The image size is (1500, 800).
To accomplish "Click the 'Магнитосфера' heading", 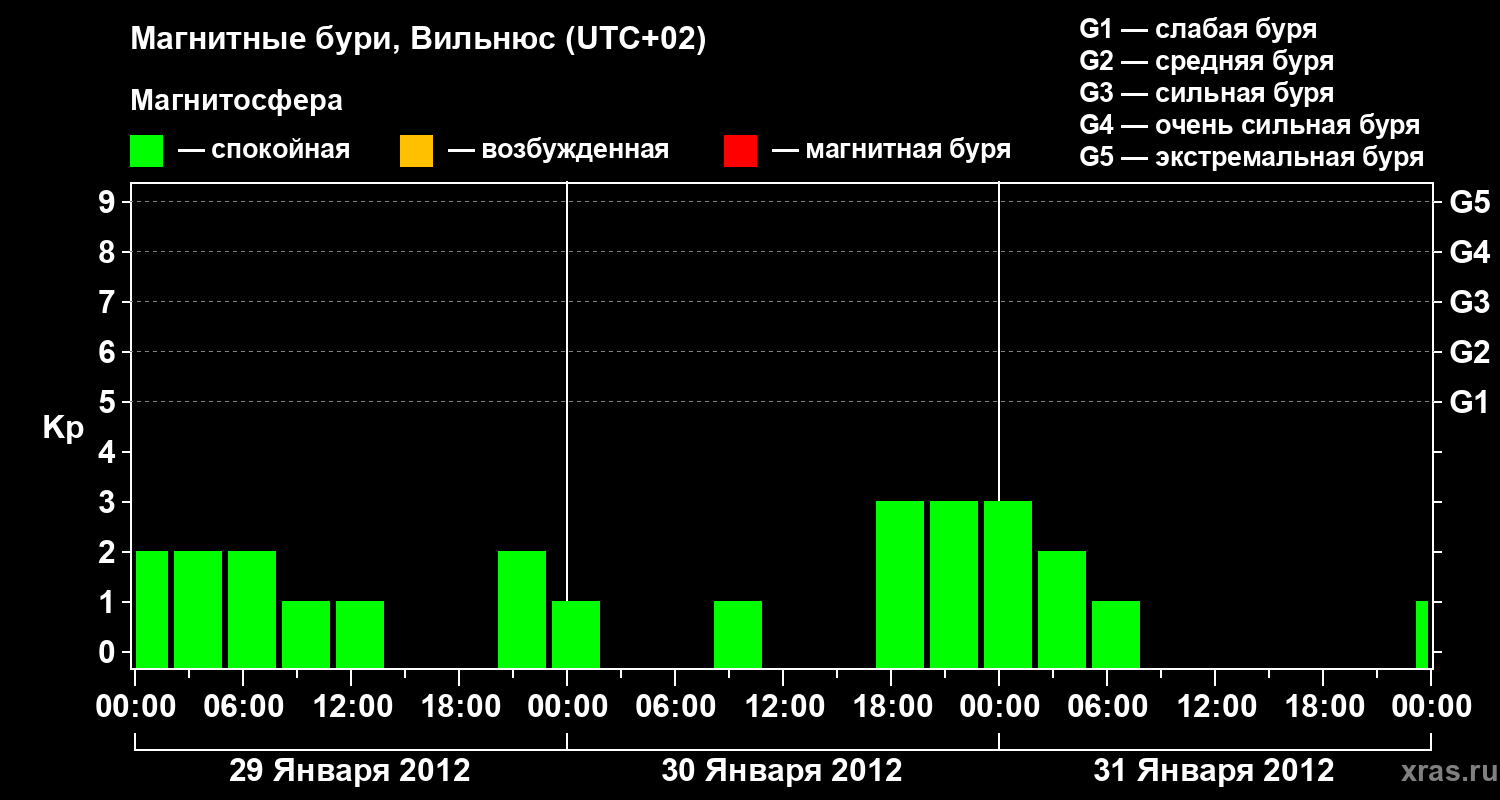I will 236,101.
